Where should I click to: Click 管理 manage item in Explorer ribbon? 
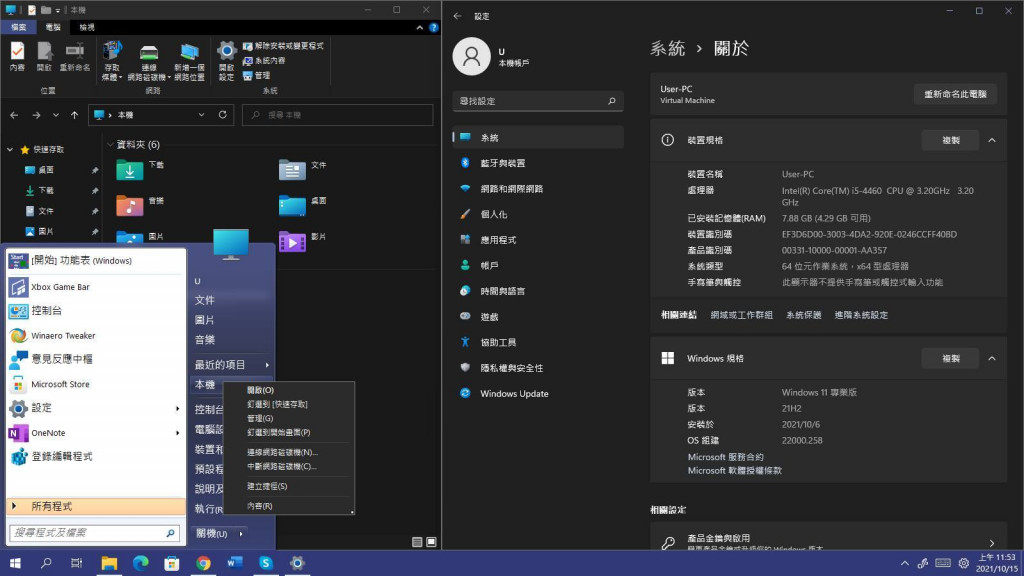click(257, 76)
